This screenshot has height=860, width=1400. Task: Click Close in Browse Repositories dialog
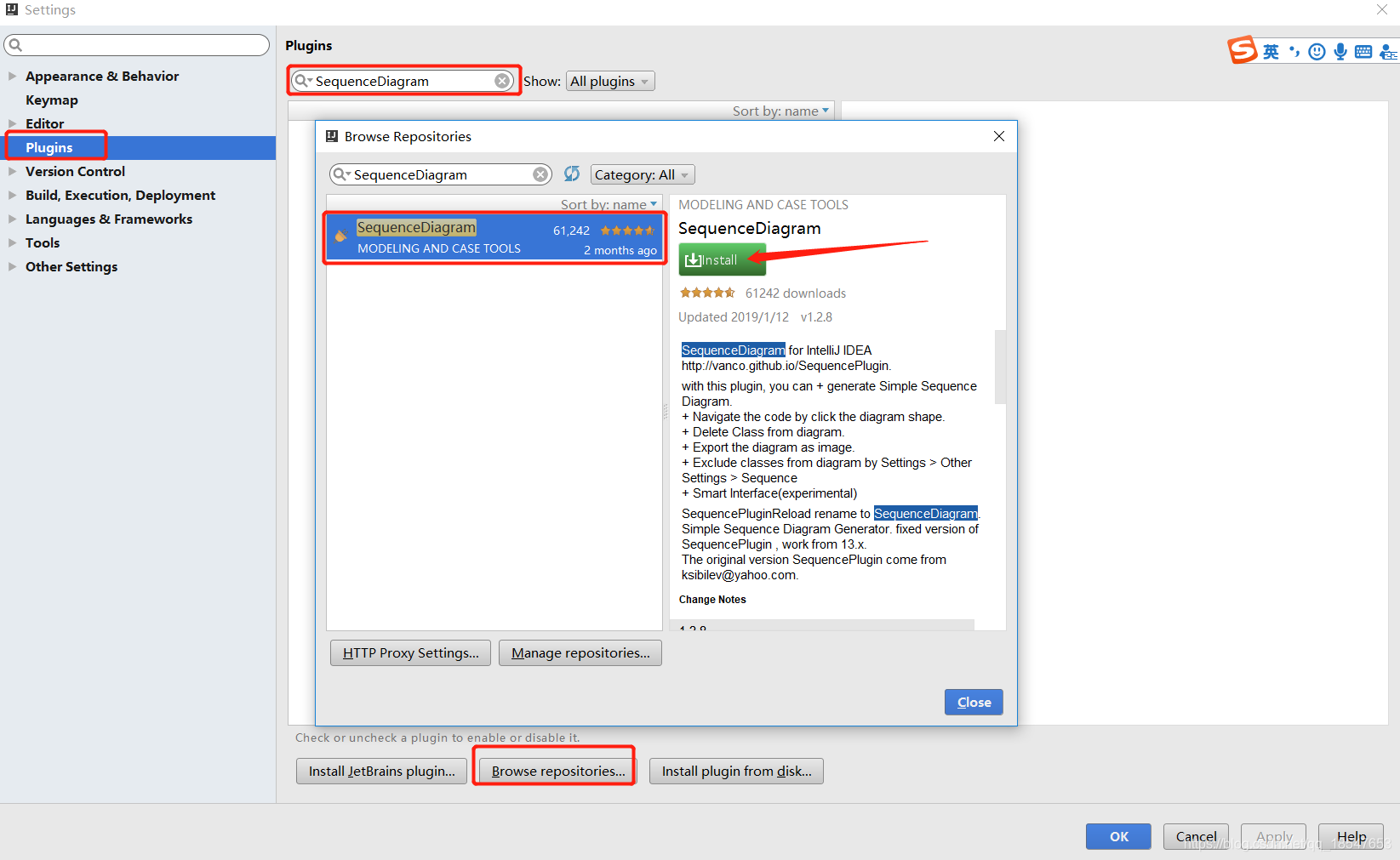pos(974,702)
